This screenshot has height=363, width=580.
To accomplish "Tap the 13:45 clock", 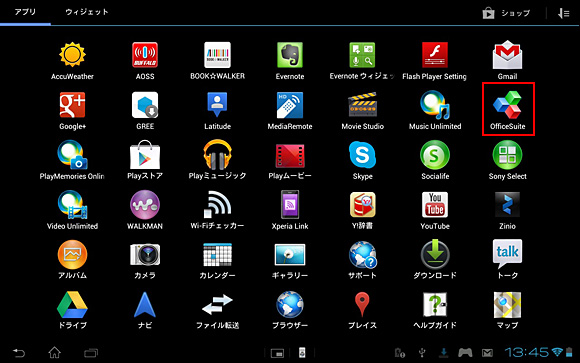I will click(527, 352).
